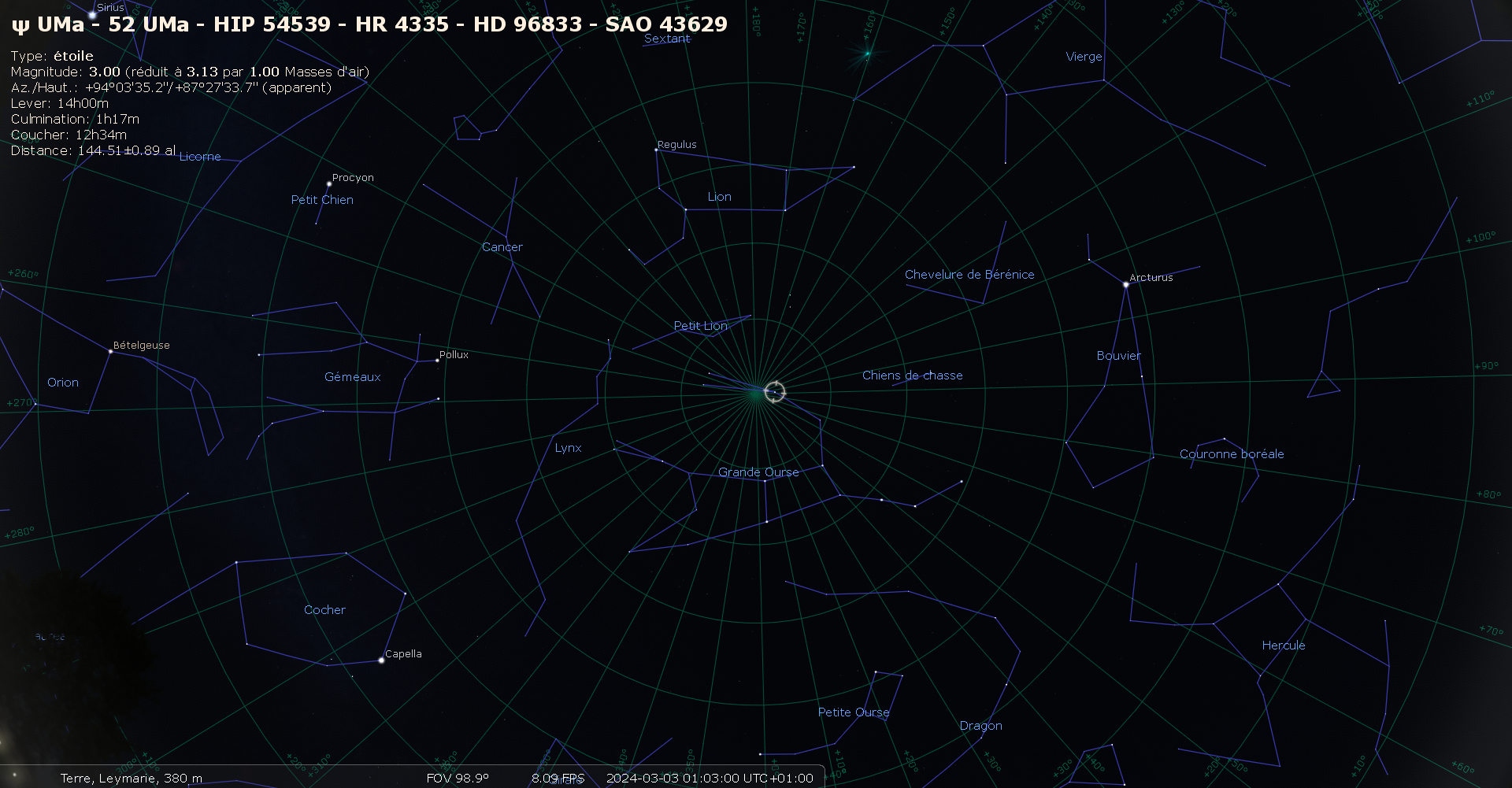This screenshot has width=1512, height=788.
Task: Click the '+90°' azimuth grid label
Action: click(x=1486, y=366)
